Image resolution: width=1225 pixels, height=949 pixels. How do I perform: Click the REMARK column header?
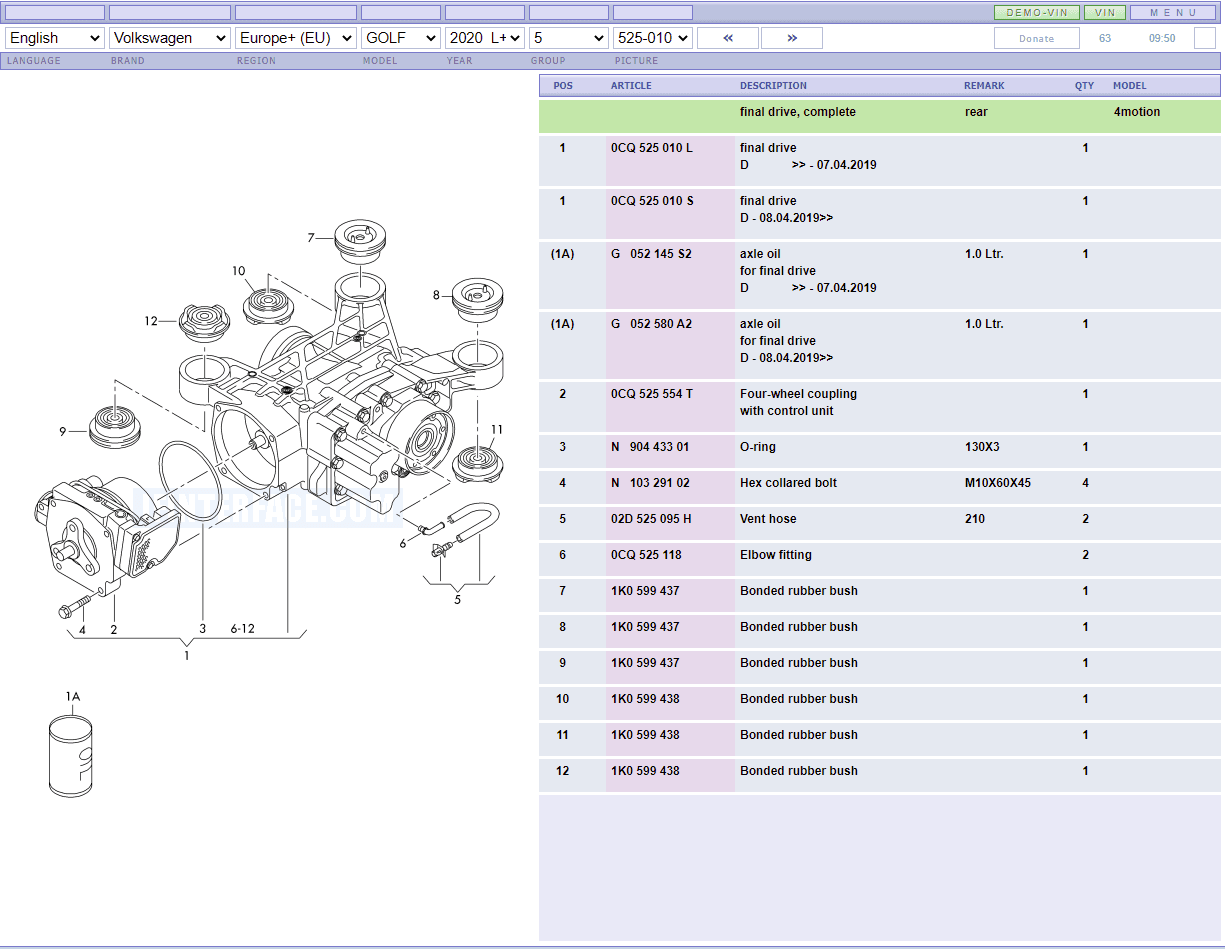click(x=984, y=86)
